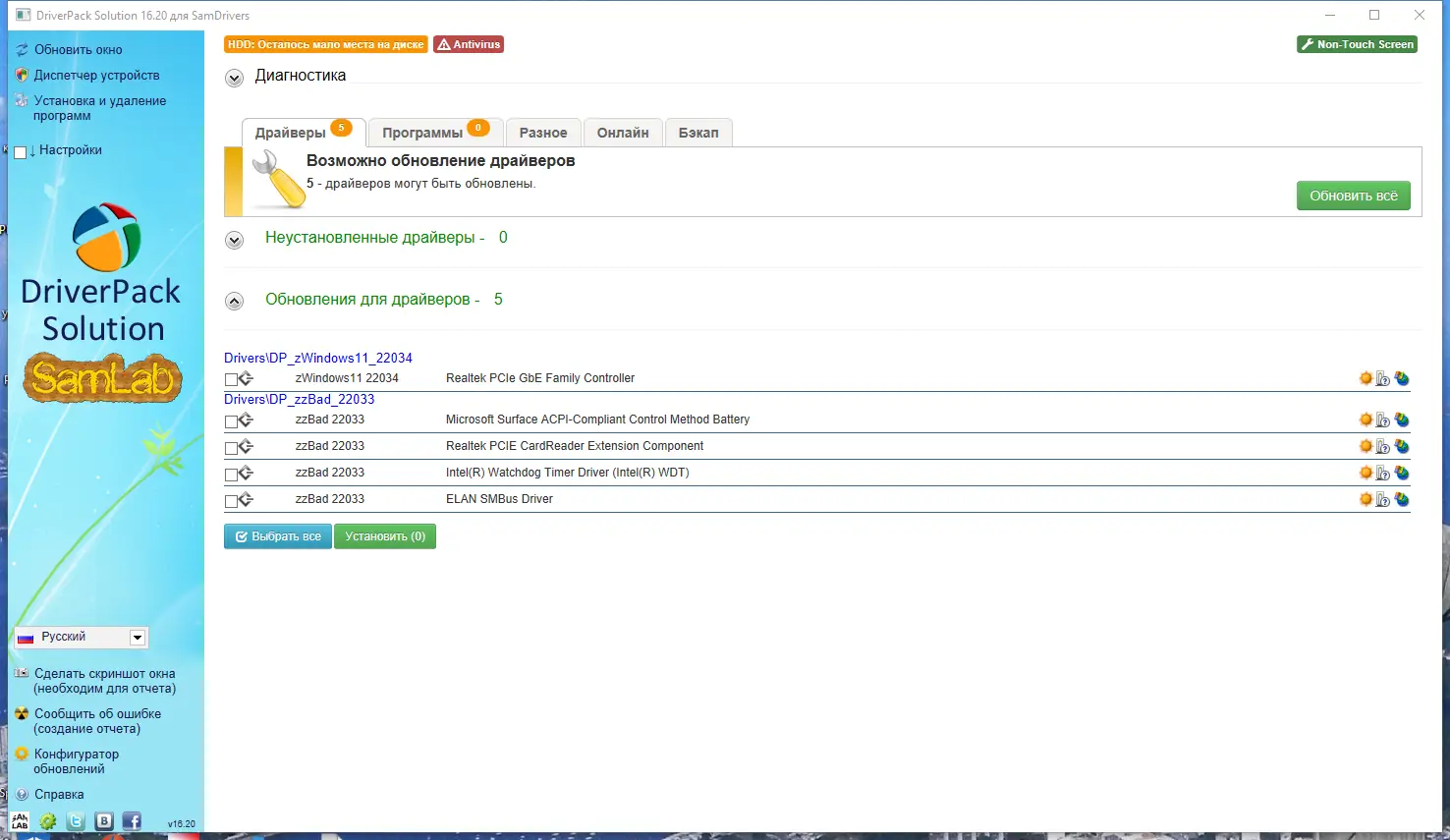Image resolution: width=1450 pixels, height=840 pixels.
Task: Click the arrow icon in the ELAN SMBus row
Action: [246, 499]
